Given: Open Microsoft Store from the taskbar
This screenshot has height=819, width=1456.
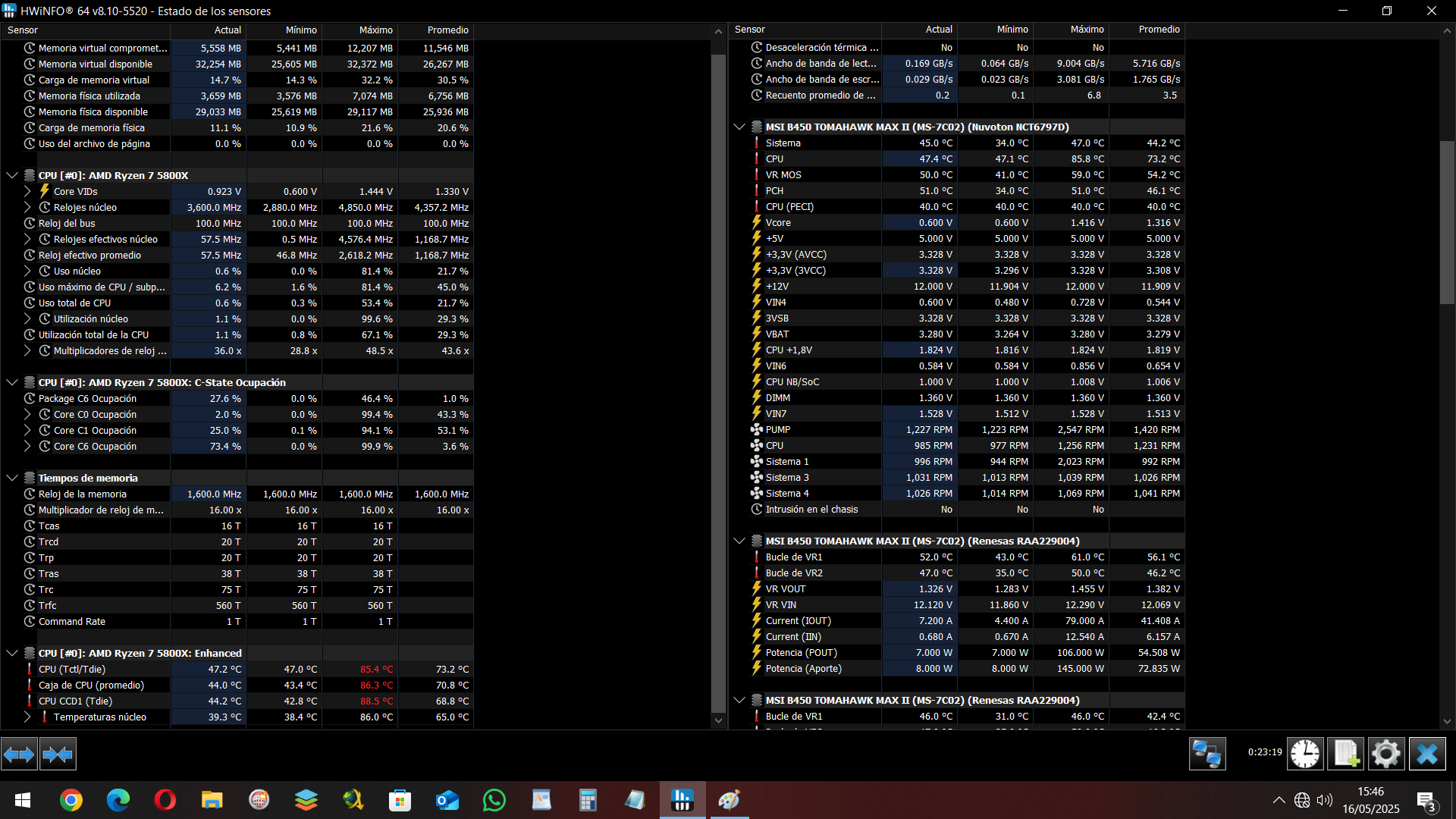Looking at the screenshot, I should click(400, 800).
